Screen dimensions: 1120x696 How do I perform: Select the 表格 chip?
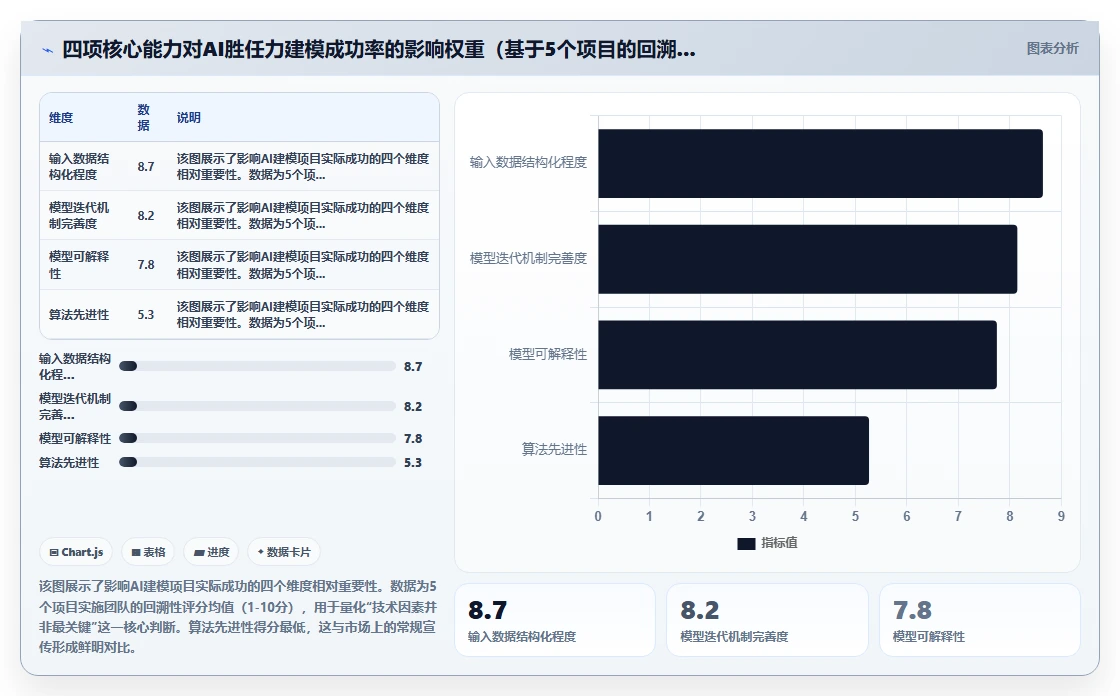[x=149, y=552]
